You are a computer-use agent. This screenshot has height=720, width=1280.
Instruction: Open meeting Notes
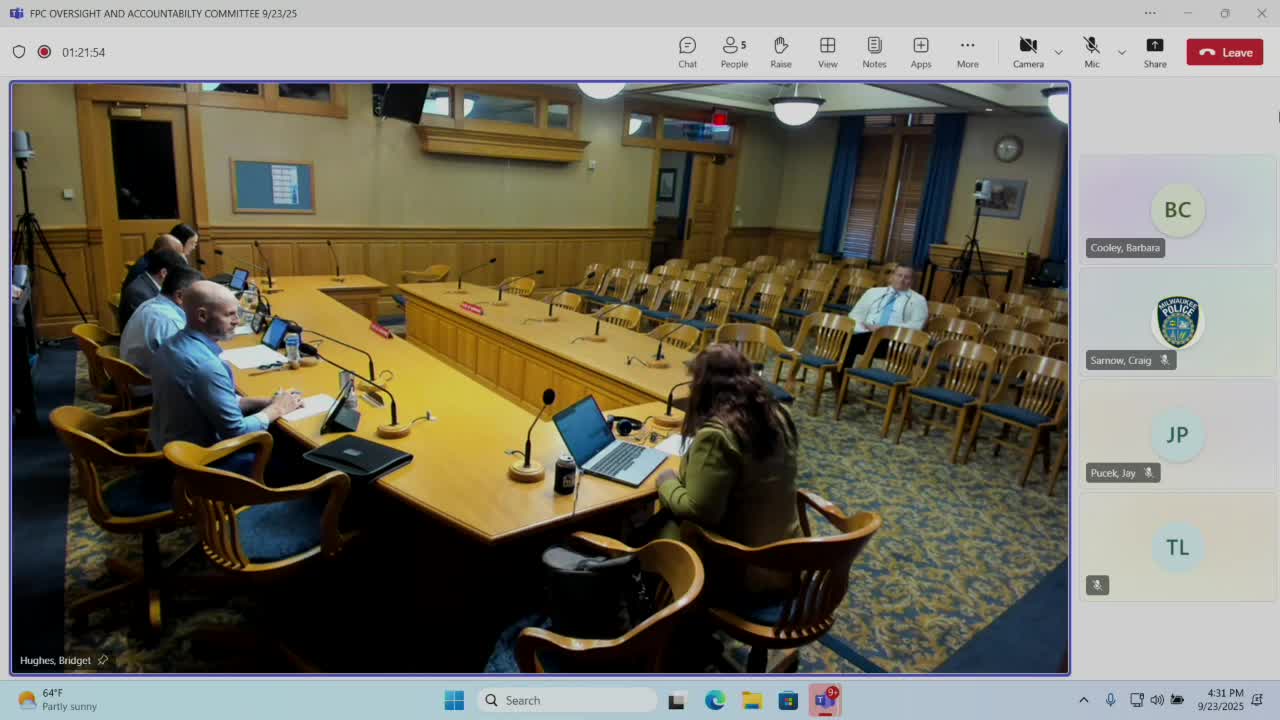tap(874, 52)
